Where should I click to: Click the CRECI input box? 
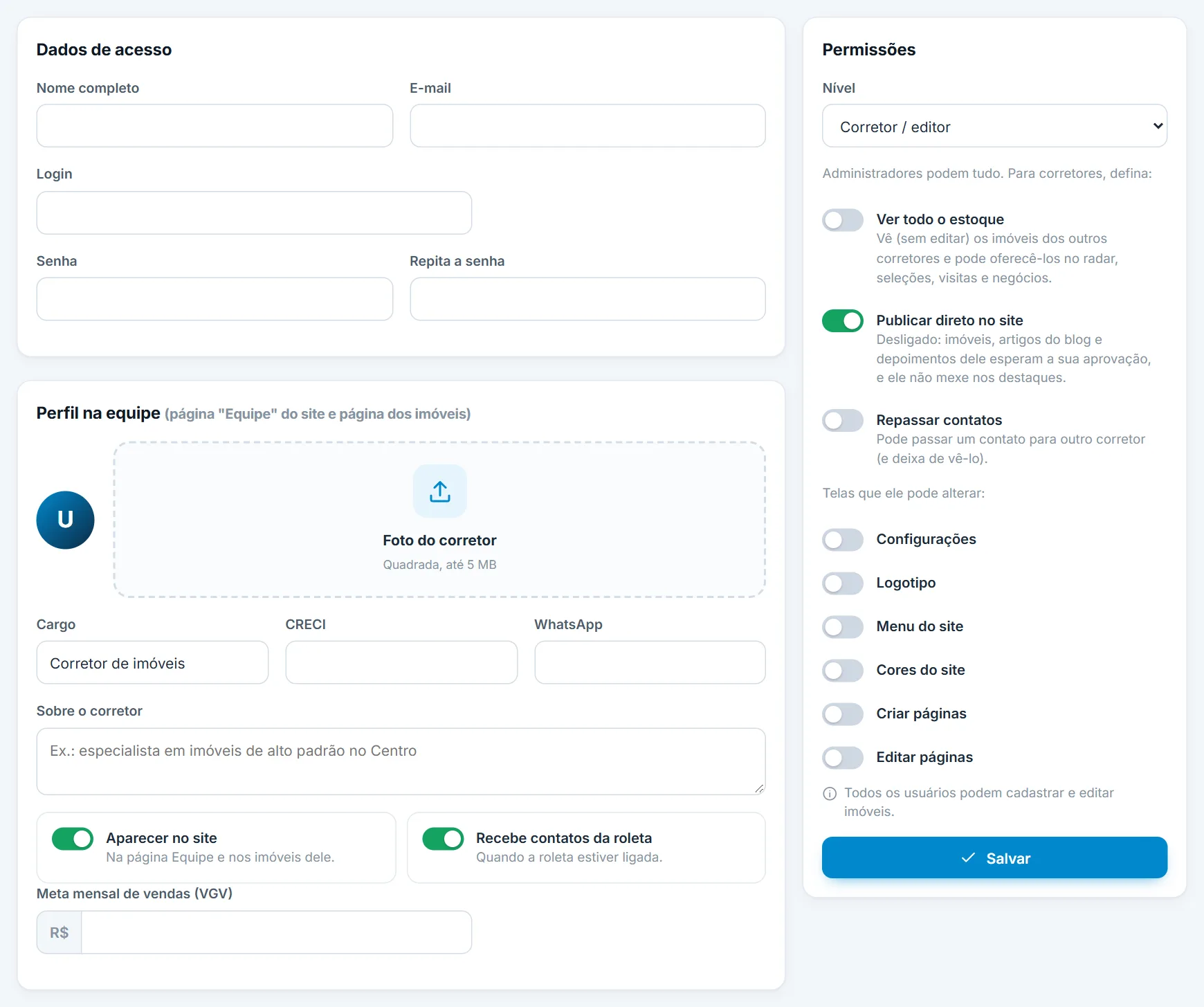[x=401, y=662]
